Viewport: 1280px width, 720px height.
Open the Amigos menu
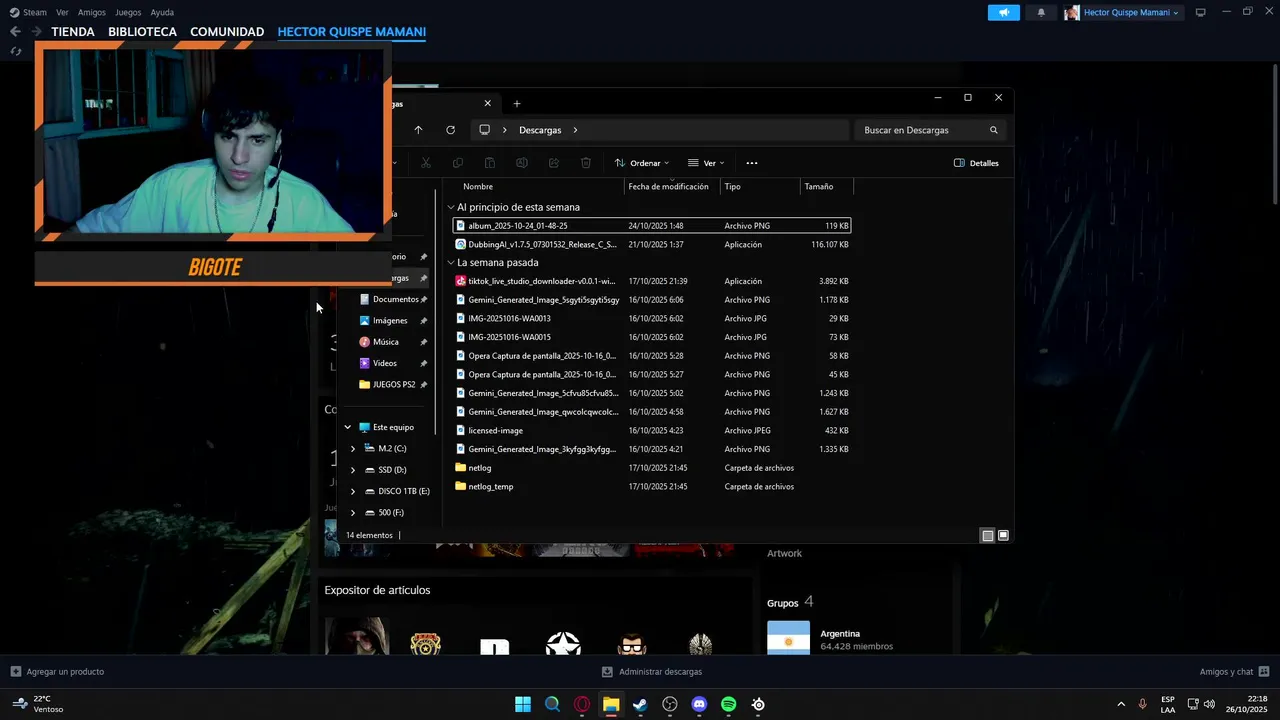(92, 12)
